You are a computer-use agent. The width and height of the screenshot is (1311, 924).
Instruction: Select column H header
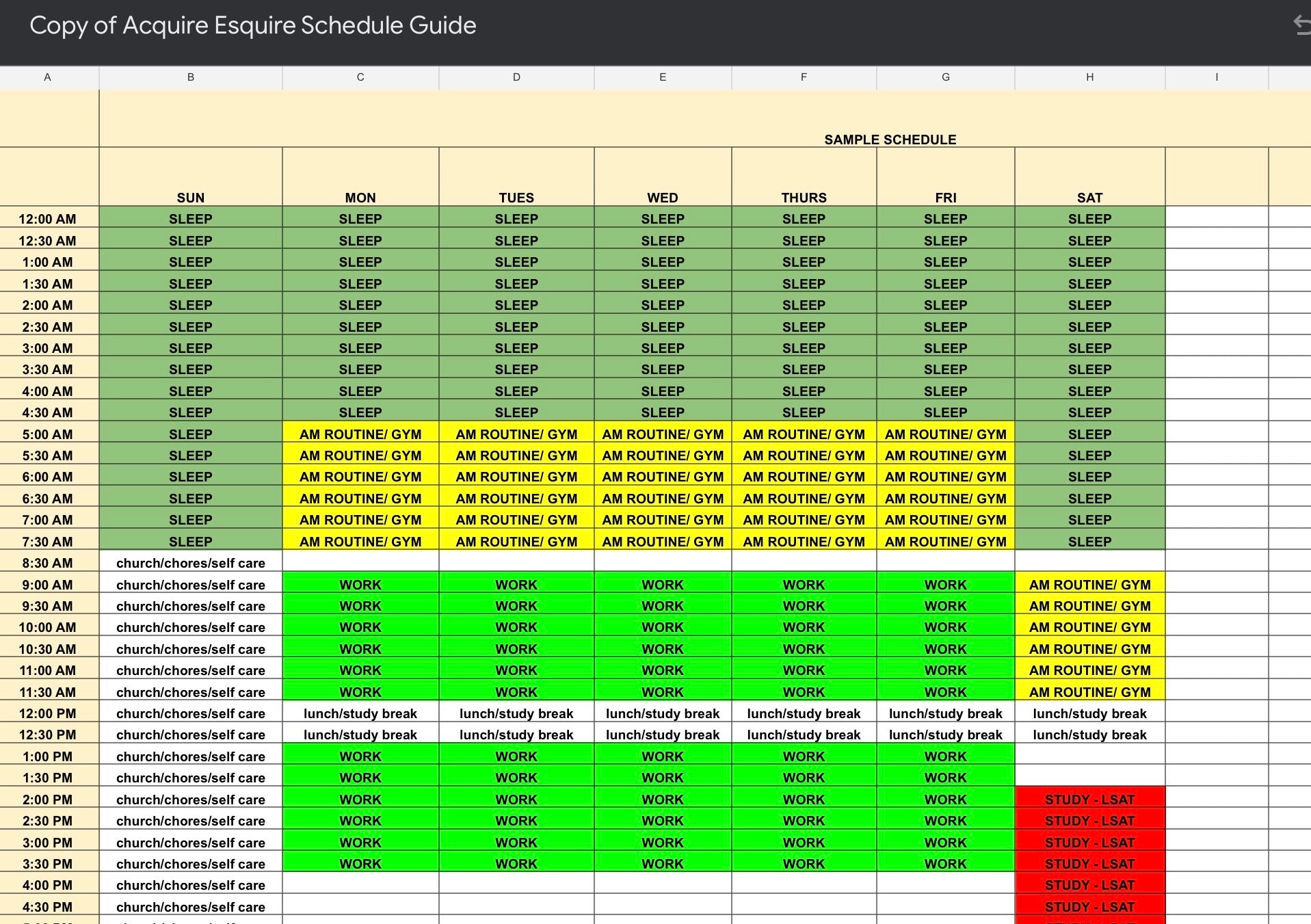pos(1089,77)
